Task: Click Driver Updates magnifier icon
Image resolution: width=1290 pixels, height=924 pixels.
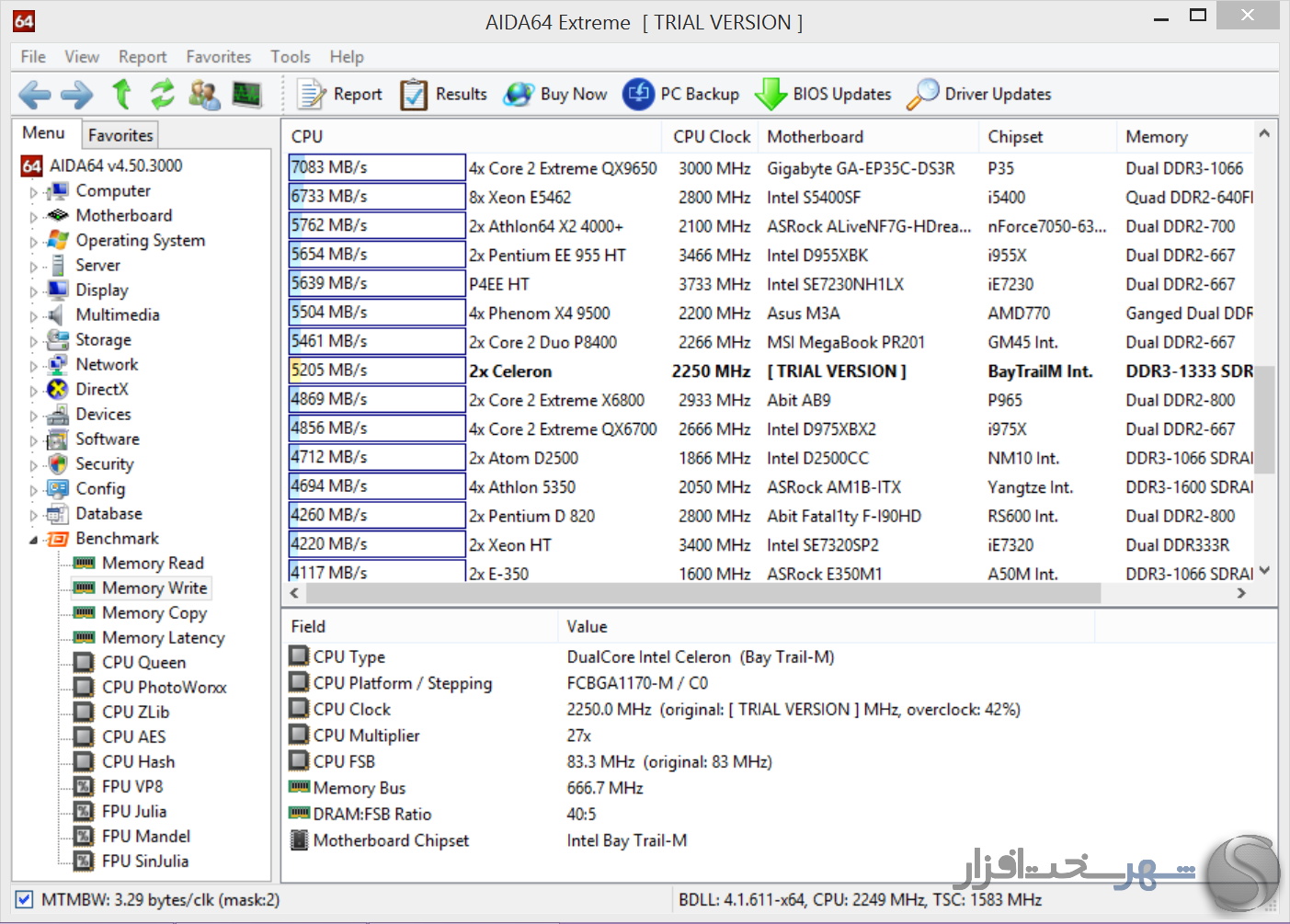Action: [922, 94]
